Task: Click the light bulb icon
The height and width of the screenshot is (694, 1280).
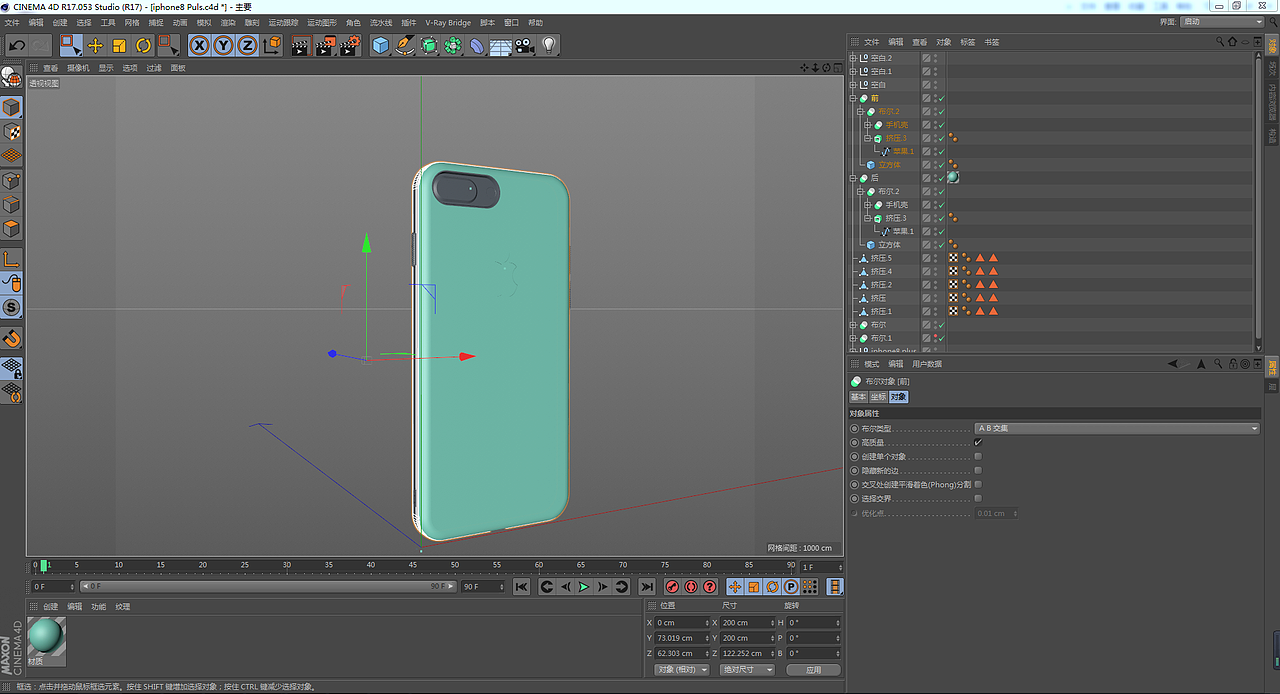Action: [x=549, y=45]
